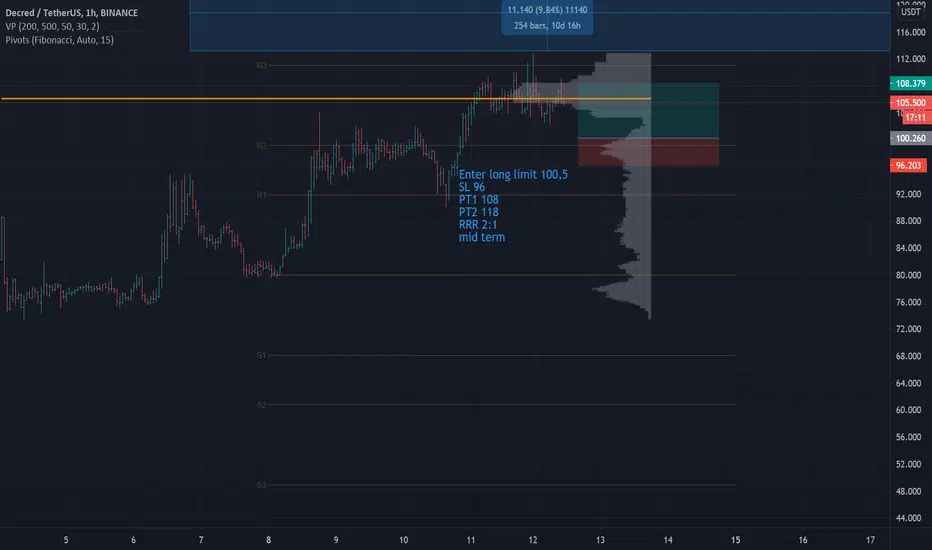The width and height of the screenshot is (932, 550).
Task: Click the 64.000 price axis value
Action: 908,383
